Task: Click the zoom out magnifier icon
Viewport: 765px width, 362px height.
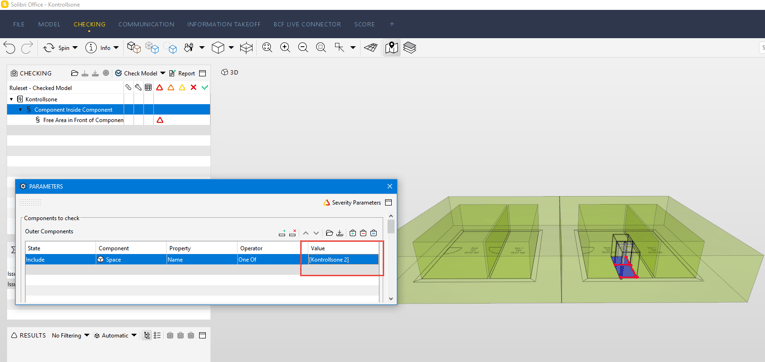Action: tap(303, 48)
